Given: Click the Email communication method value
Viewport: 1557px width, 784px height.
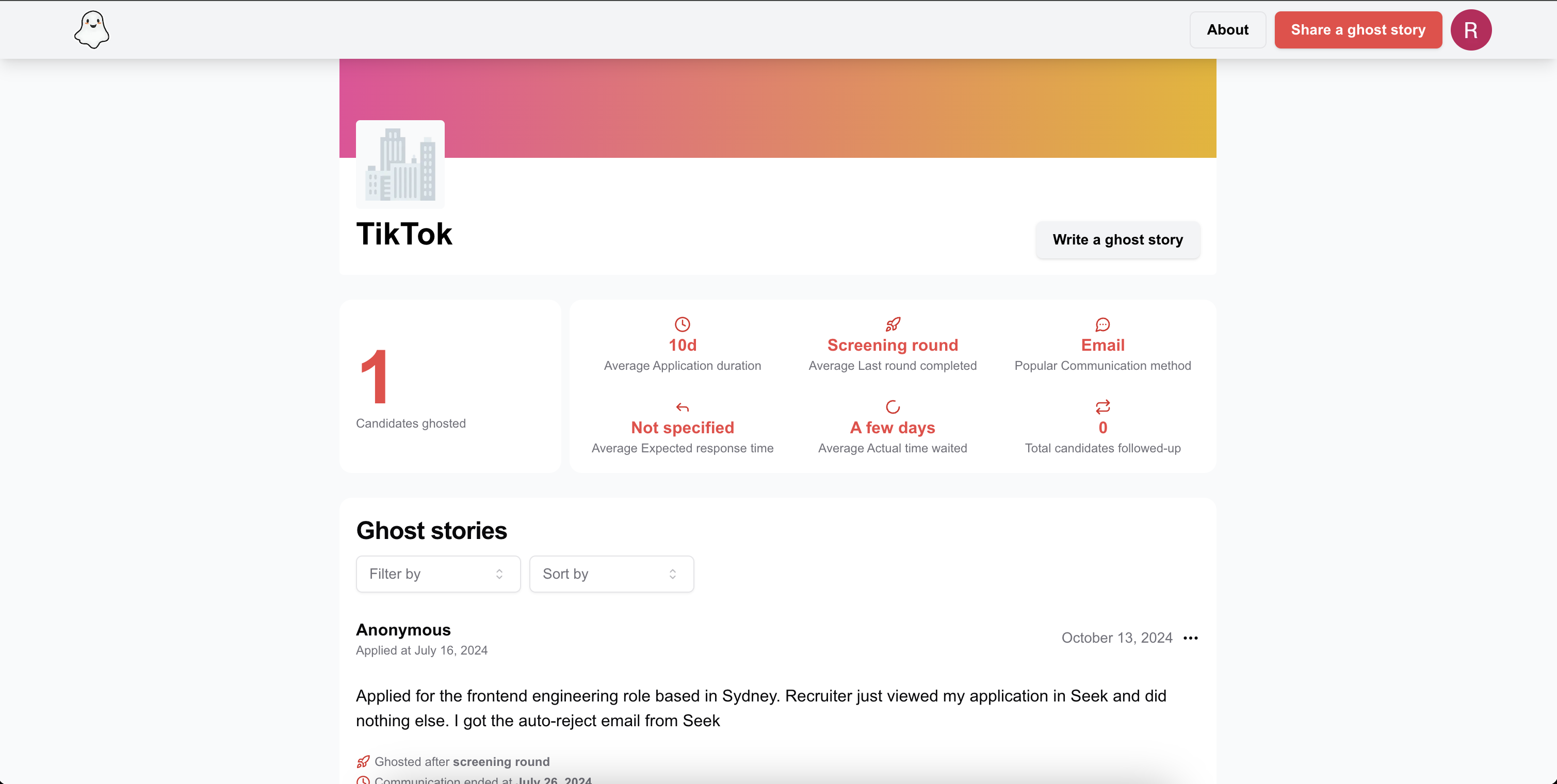Looking at the screenshot, I should (1102, 345).
